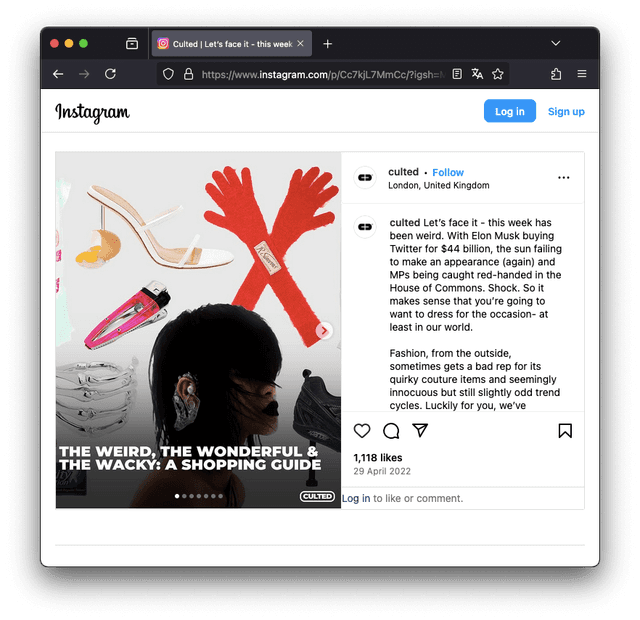The height and width of the screenshot is (620, 640).
Task: Advance to next carousel image arrow
Action: pos(324,331)
